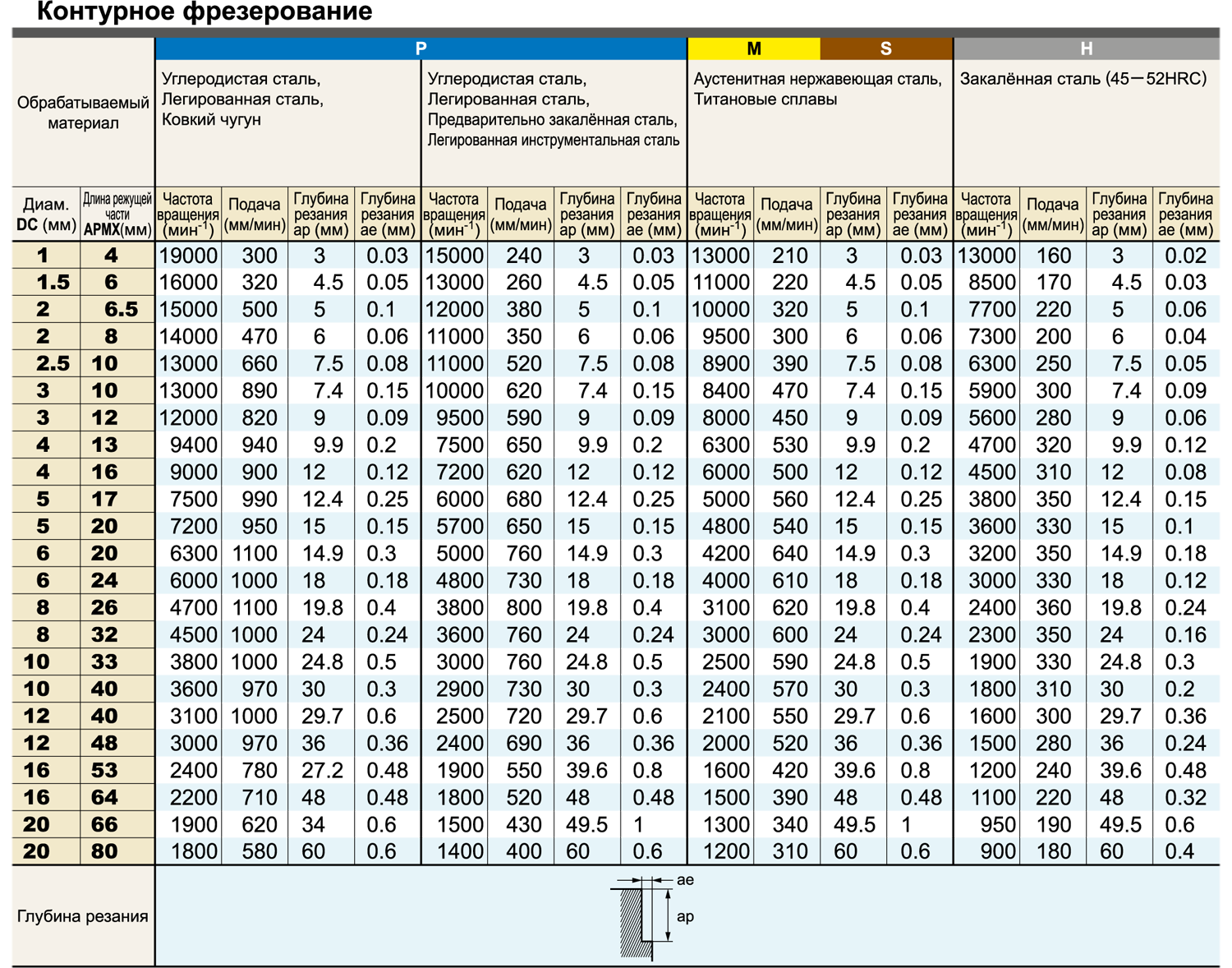Select the brown S material group header
1232x968 pixels.
pyautogui.click(x=885, y=48)
